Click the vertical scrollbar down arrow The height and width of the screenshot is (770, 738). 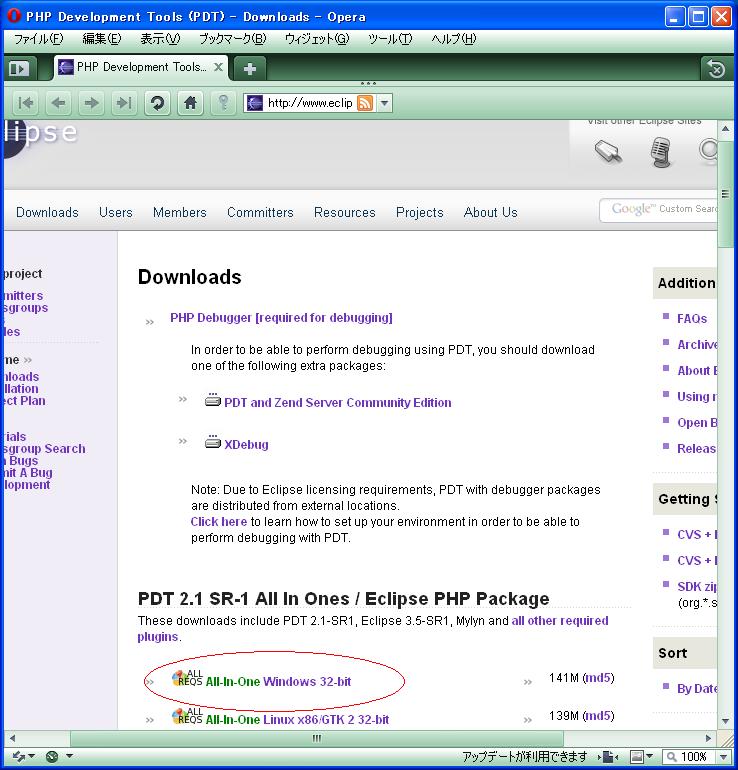pyautogui.click(x=725, y=721)
